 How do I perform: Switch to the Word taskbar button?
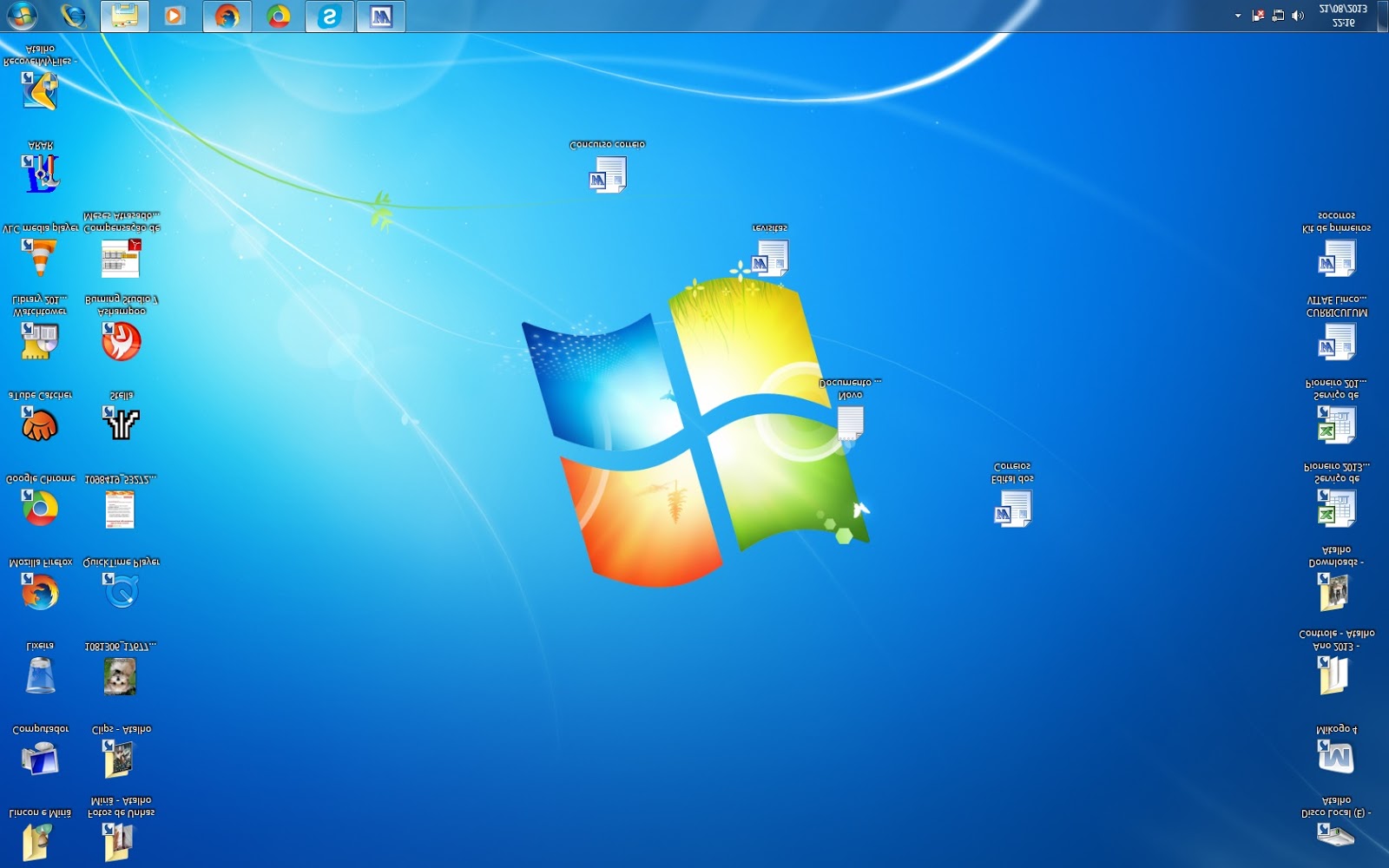pos(380,16)
